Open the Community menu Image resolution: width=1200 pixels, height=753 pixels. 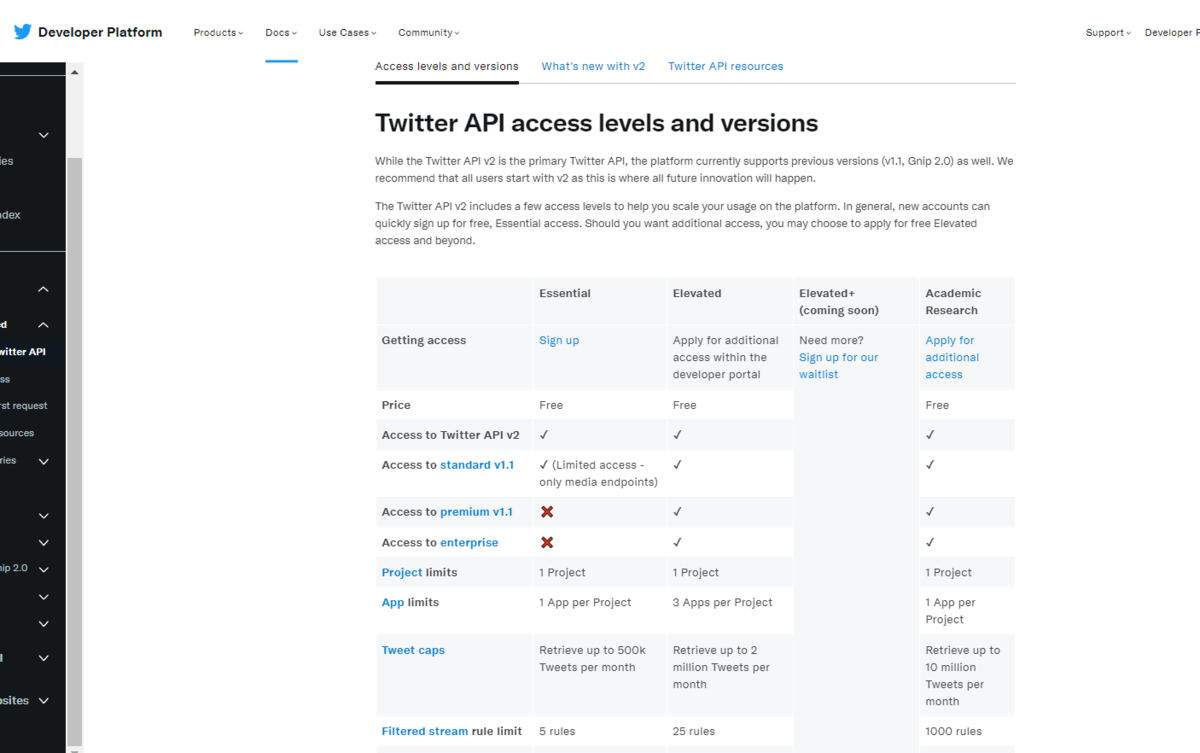[x=428, y=33]
